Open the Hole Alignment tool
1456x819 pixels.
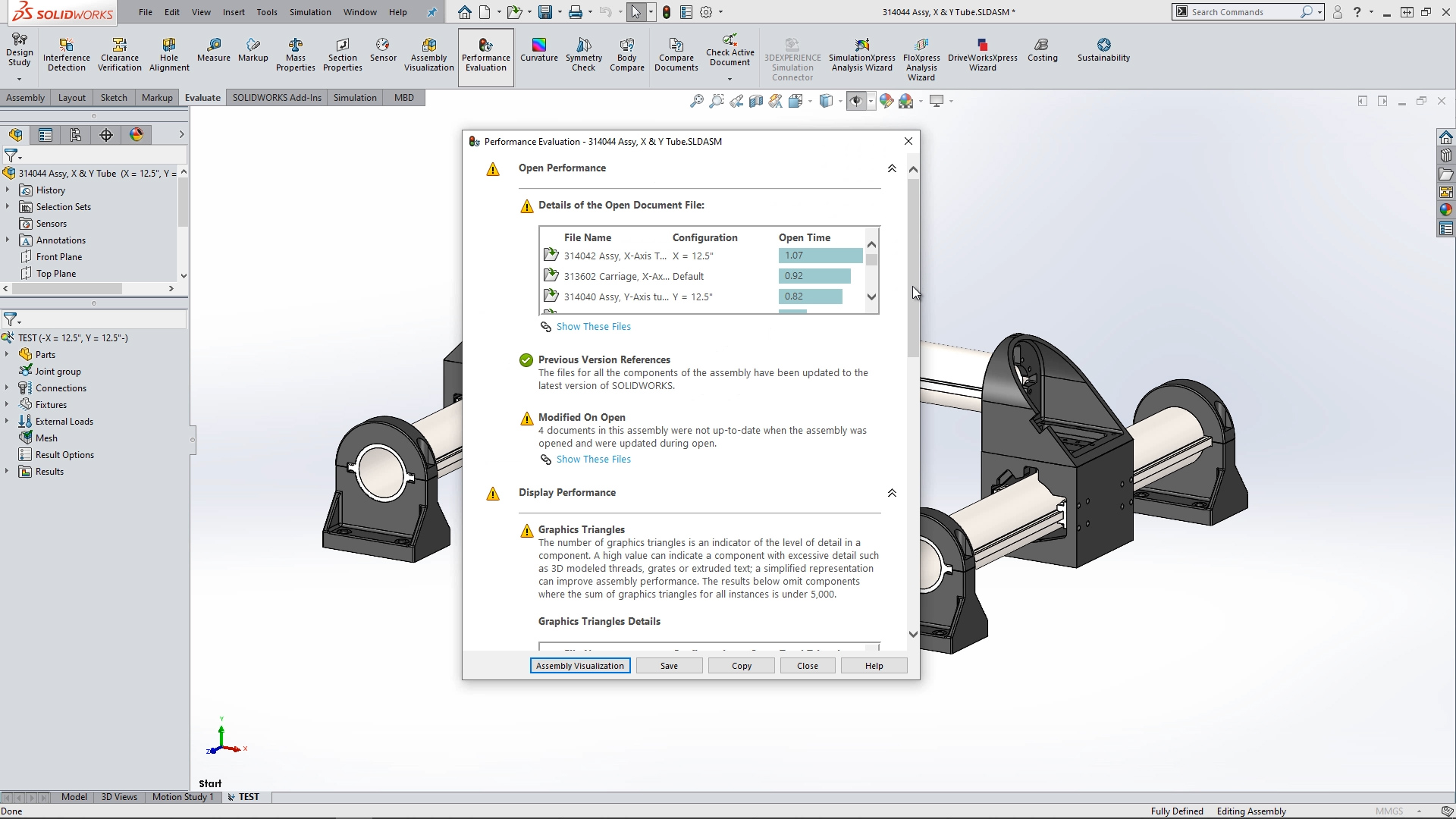pyautogui.click(x=169, y=55)
